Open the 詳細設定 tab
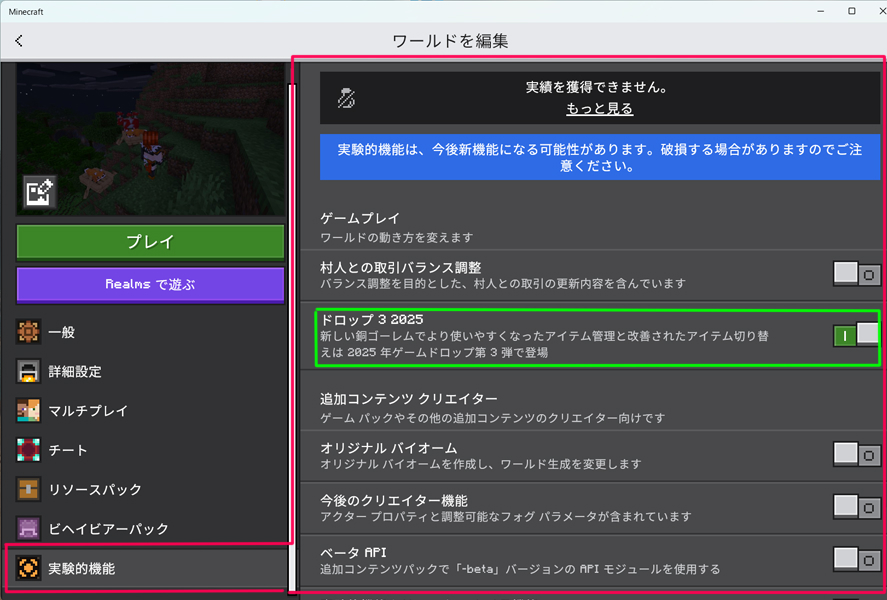This screenshot has width=887, height=600. [150, 372]
